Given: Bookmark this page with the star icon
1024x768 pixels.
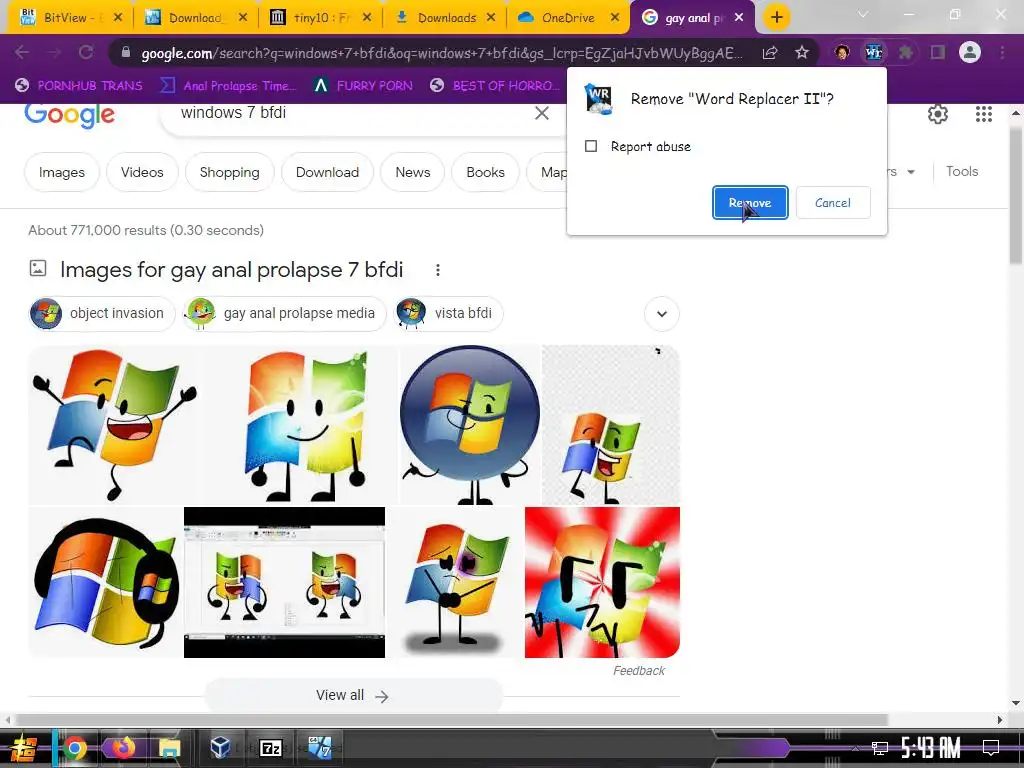Looking at the screenshot, I should coord(802,52).
